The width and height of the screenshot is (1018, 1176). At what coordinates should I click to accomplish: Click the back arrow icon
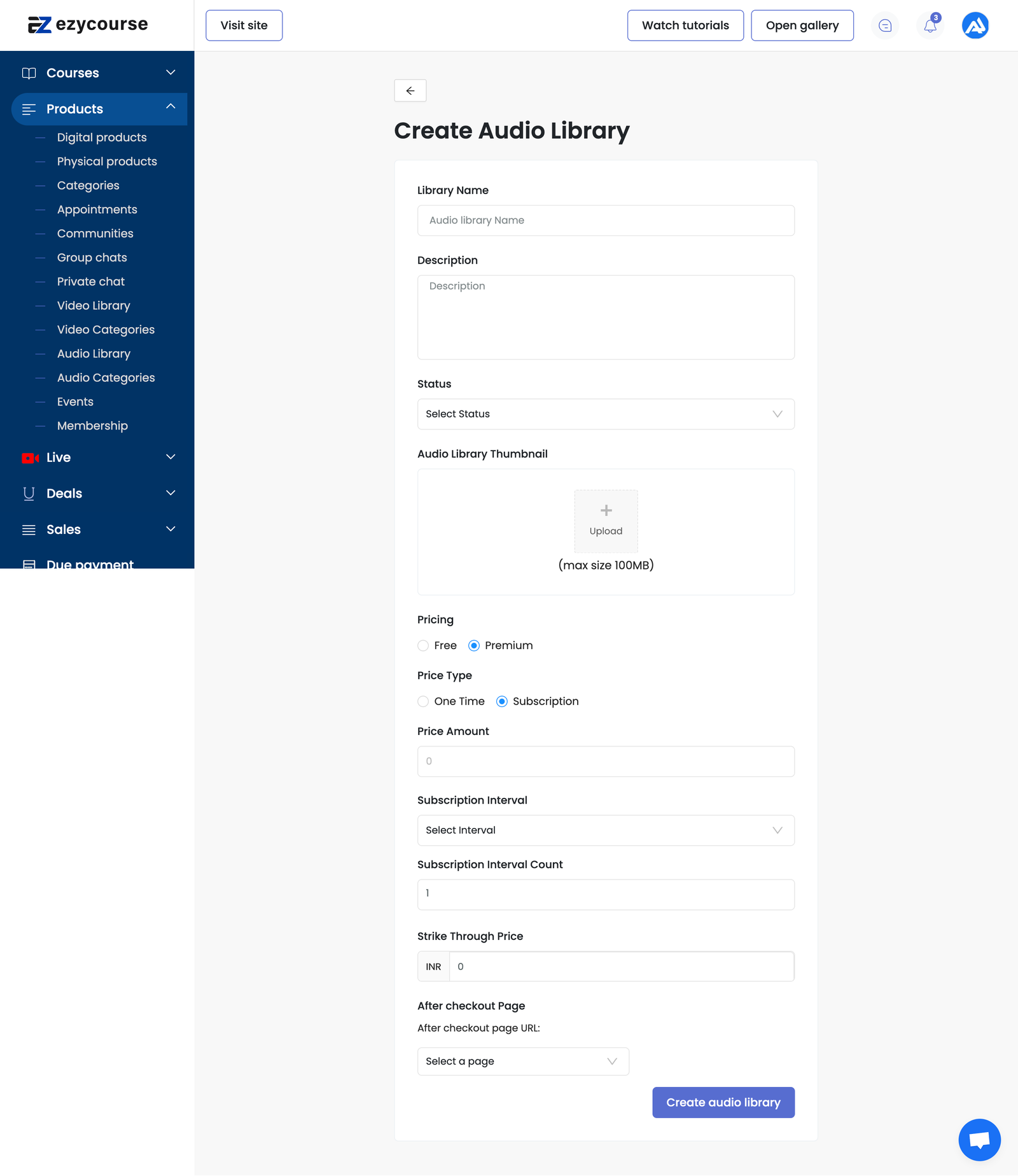pos(410,90)
